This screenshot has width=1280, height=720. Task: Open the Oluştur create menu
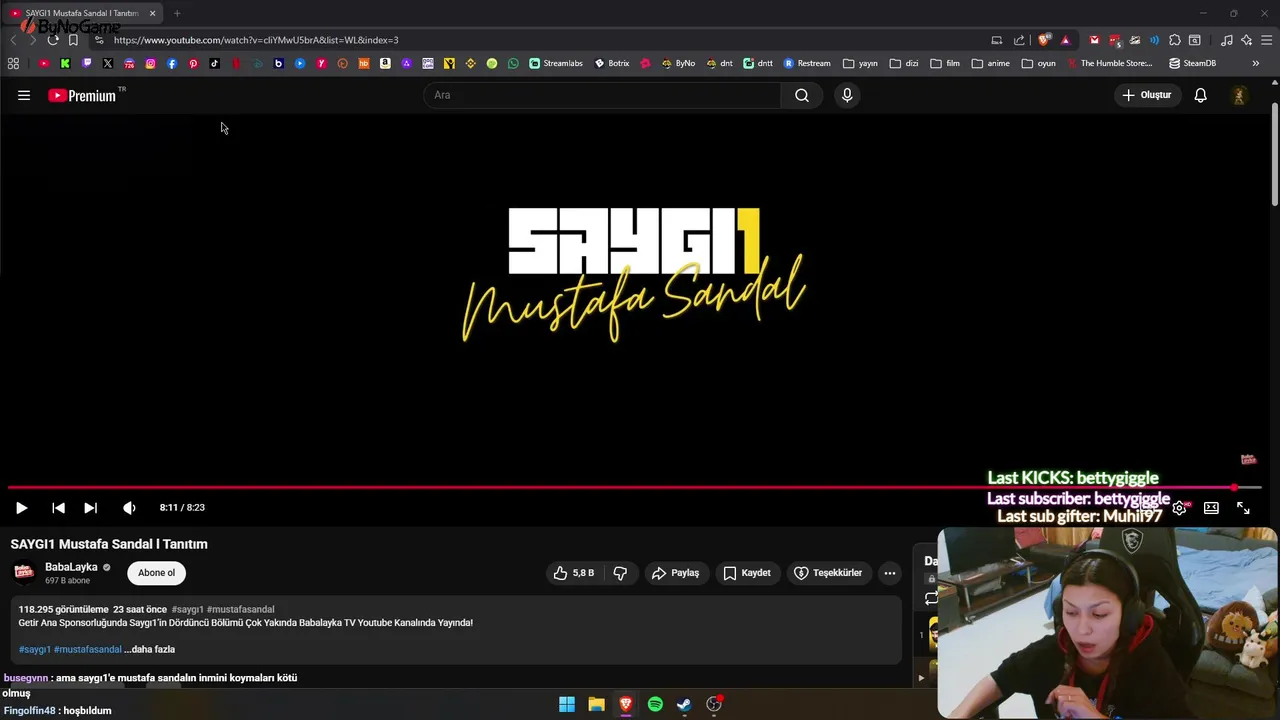tap(1146, 95)
